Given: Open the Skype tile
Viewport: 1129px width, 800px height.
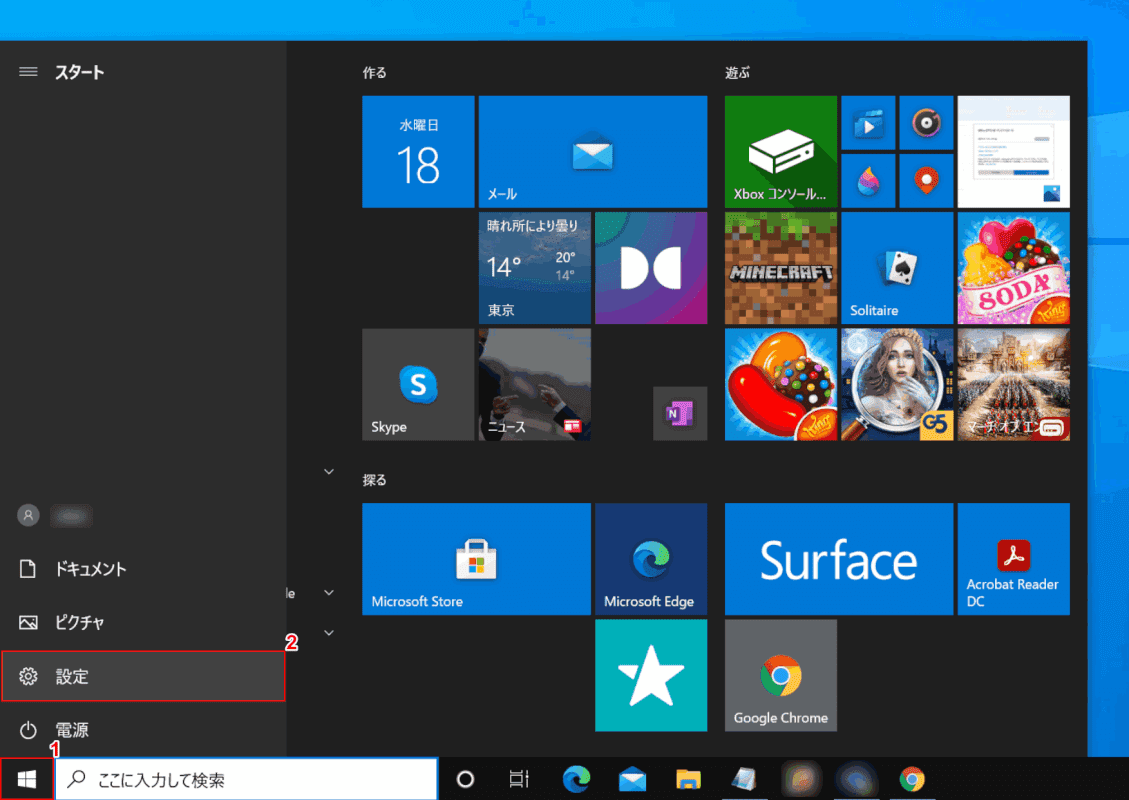Looking at the screenshot, I should (418, 385).
